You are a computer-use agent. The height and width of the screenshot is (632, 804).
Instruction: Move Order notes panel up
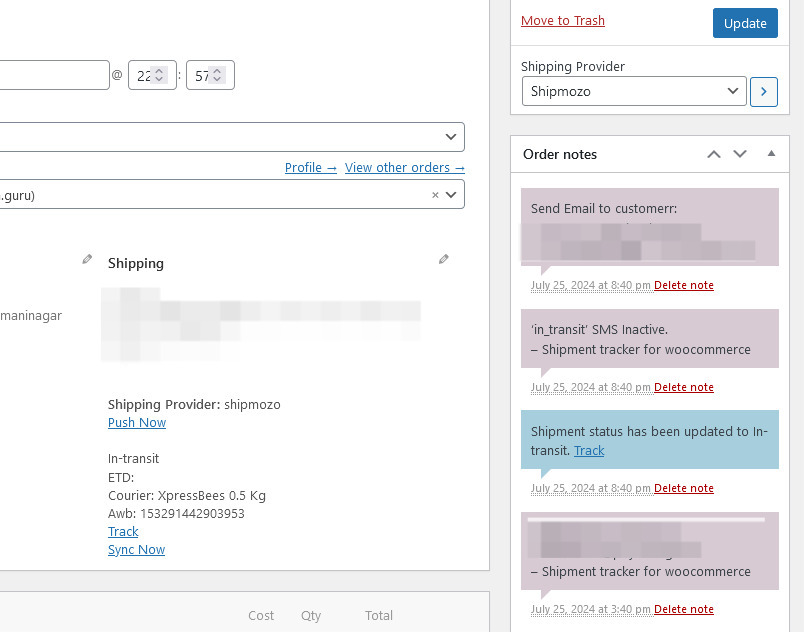click(x=714, y=154)
